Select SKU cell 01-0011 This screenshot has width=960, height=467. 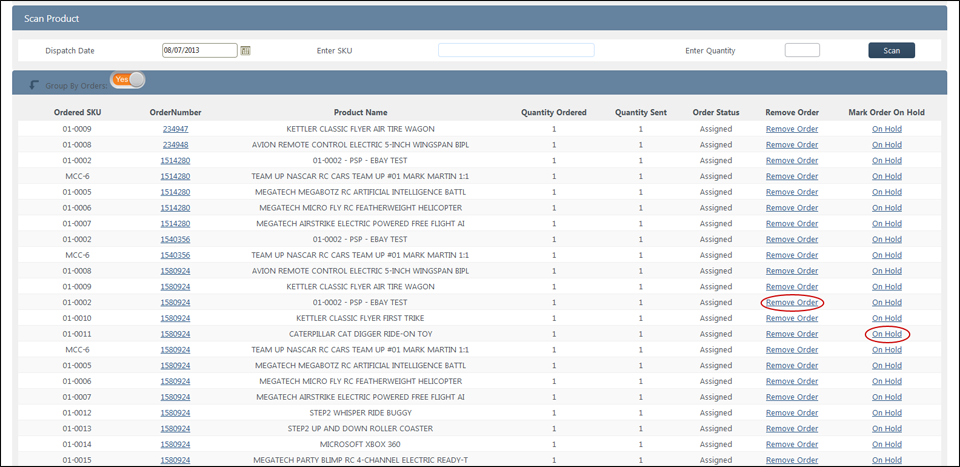click(78, 334)
